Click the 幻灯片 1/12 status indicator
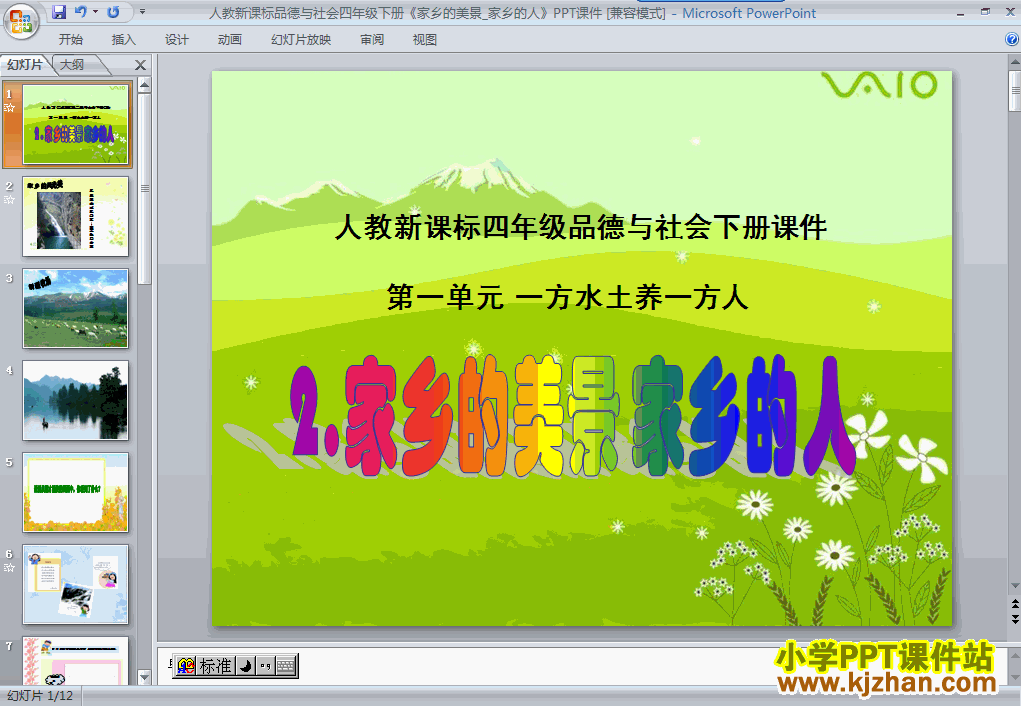 coord(40,696)
